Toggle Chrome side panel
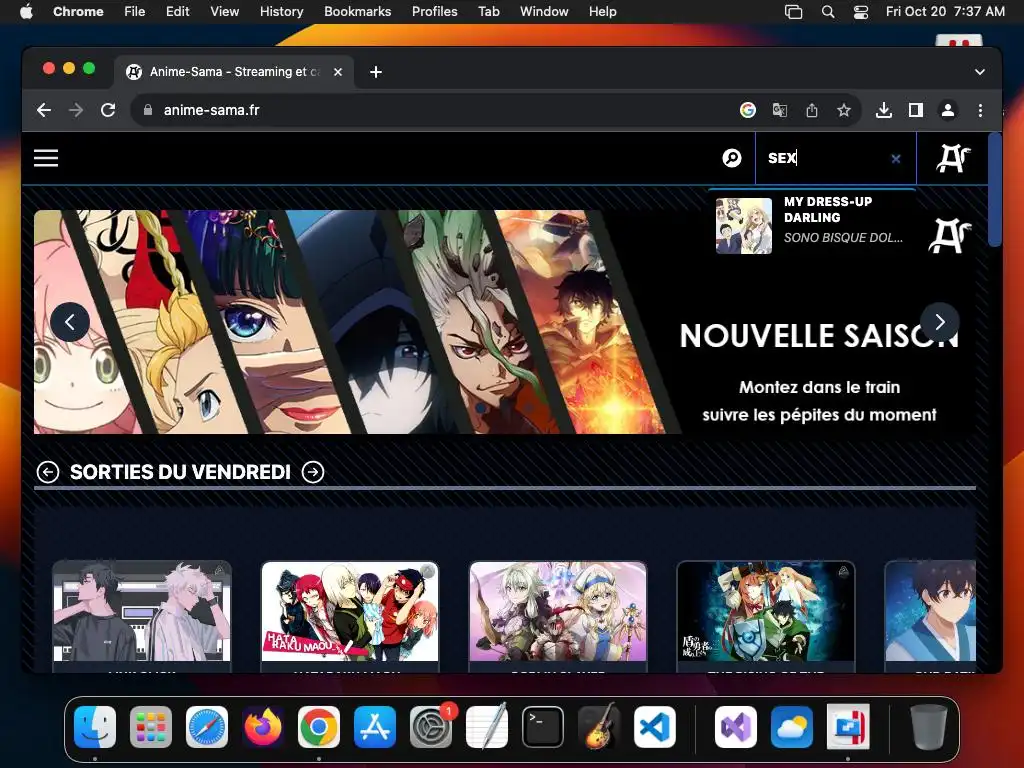This screenshot has width=1024, height=768. [916, 110]
